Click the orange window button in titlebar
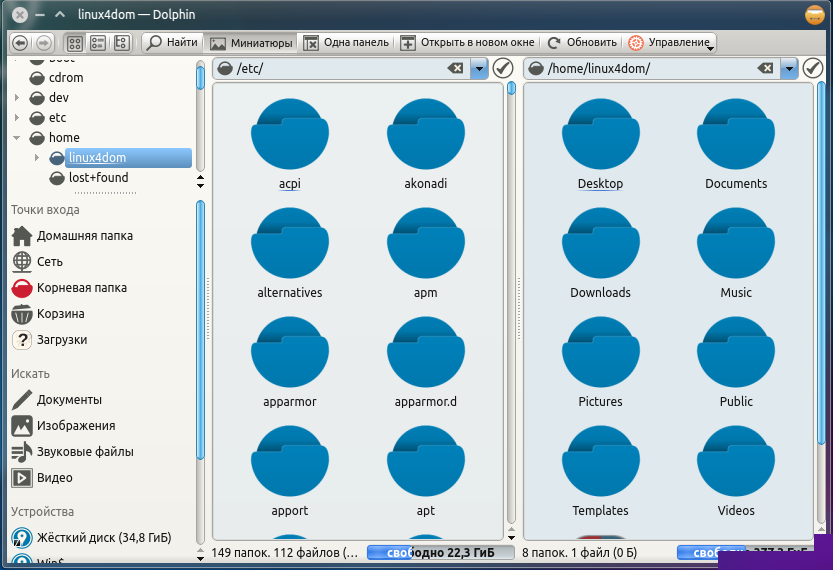Image resolution: width=833 pixels, height=570 pixels. 814,14
